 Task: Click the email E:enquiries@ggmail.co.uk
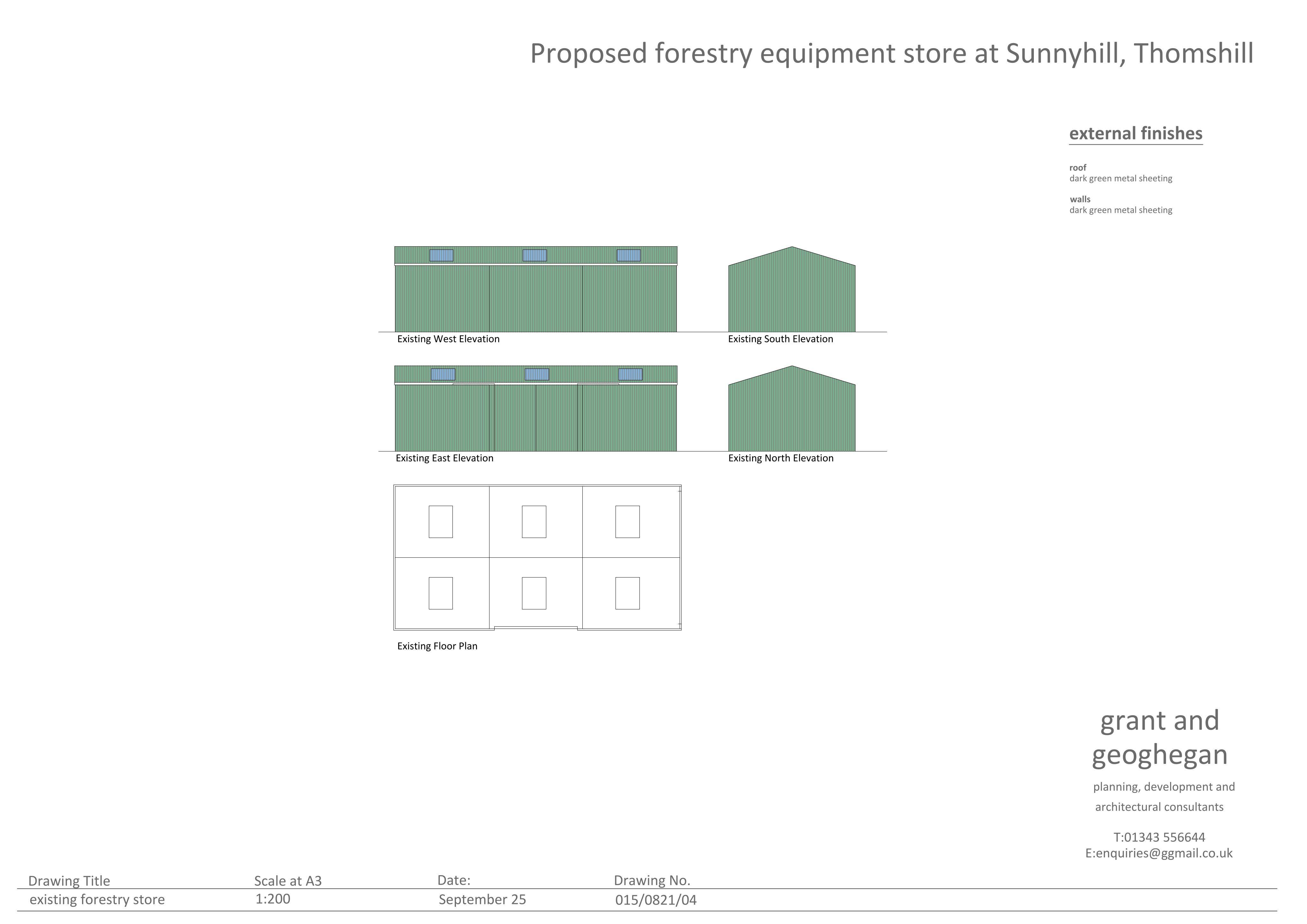pyautogui.click(x=1158, y=853)
